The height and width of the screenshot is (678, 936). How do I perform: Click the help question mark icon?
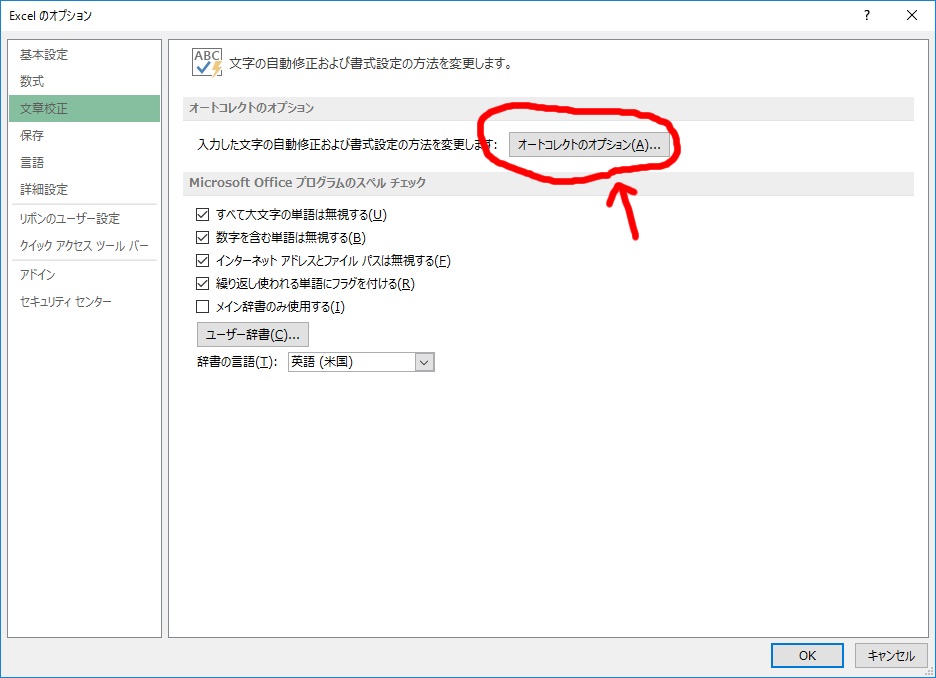click(x=867, y=16)
